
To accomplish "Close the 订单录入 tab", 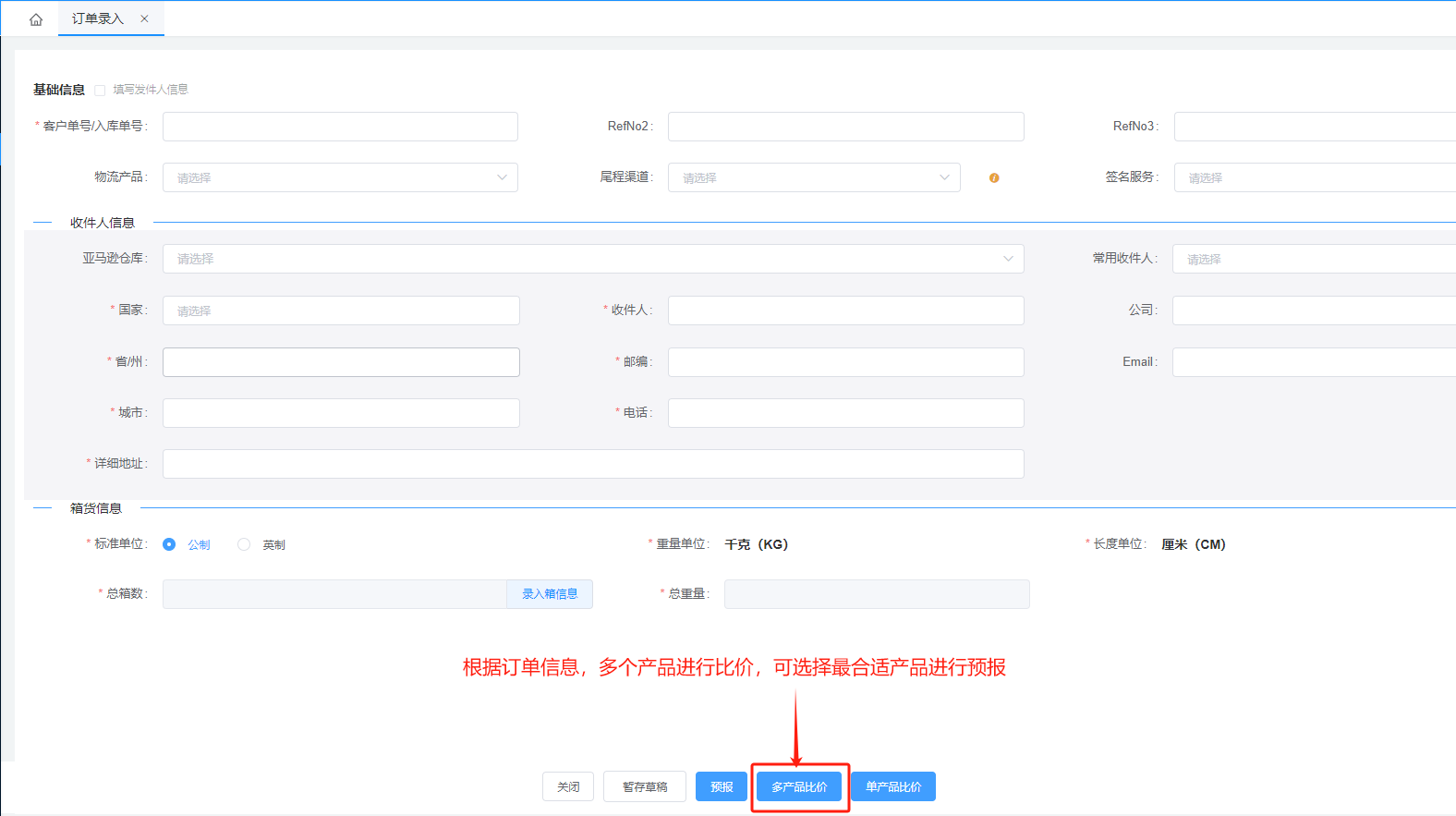I will coord(144,18).
